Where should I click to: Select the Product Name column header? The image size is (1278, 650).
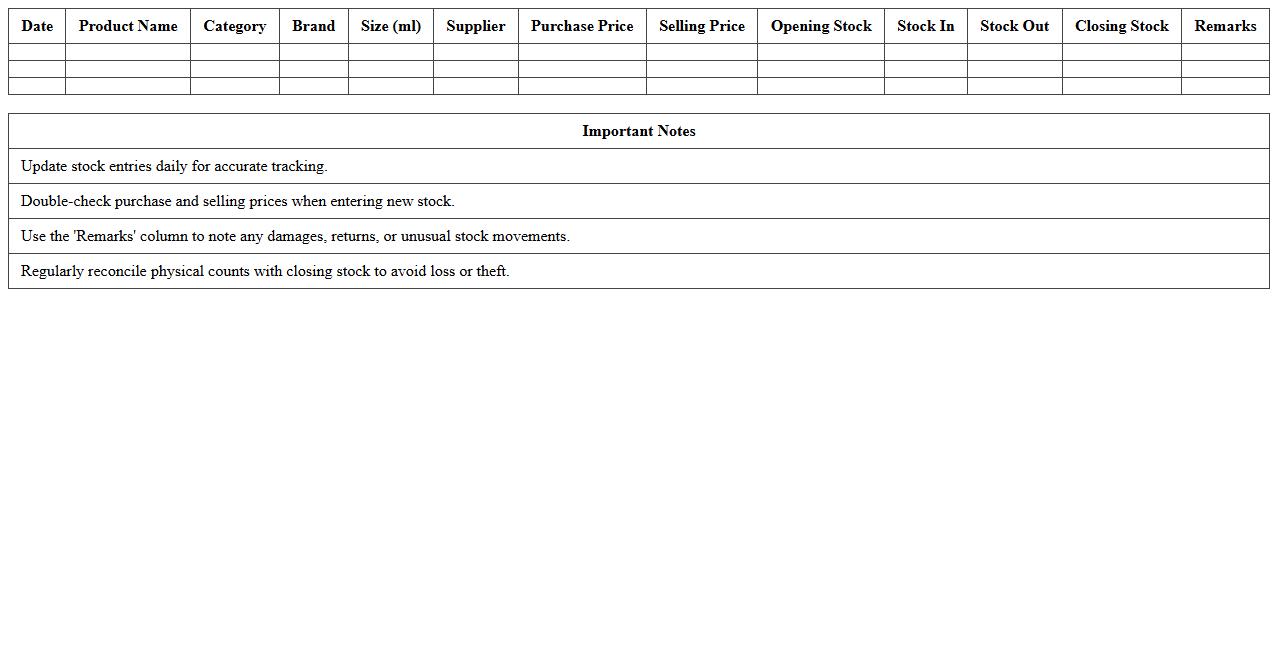128,26
